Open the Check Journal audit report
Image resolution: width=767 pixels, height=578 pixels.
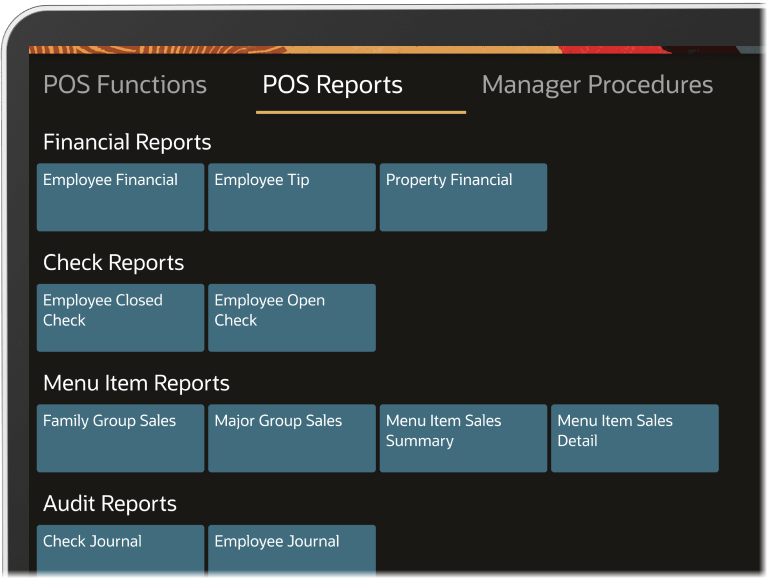click(x=120, y=549)
